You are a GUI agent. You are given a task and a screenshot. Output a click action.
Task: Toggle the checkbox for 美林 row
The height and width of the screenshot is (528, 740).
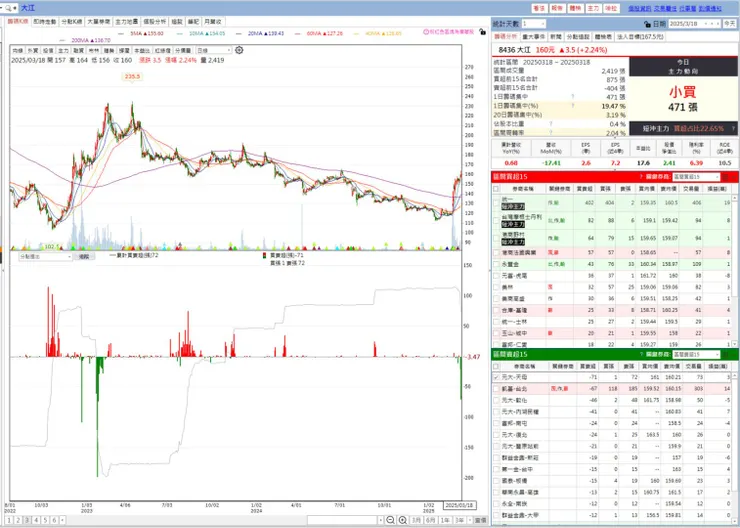point(496,287)
